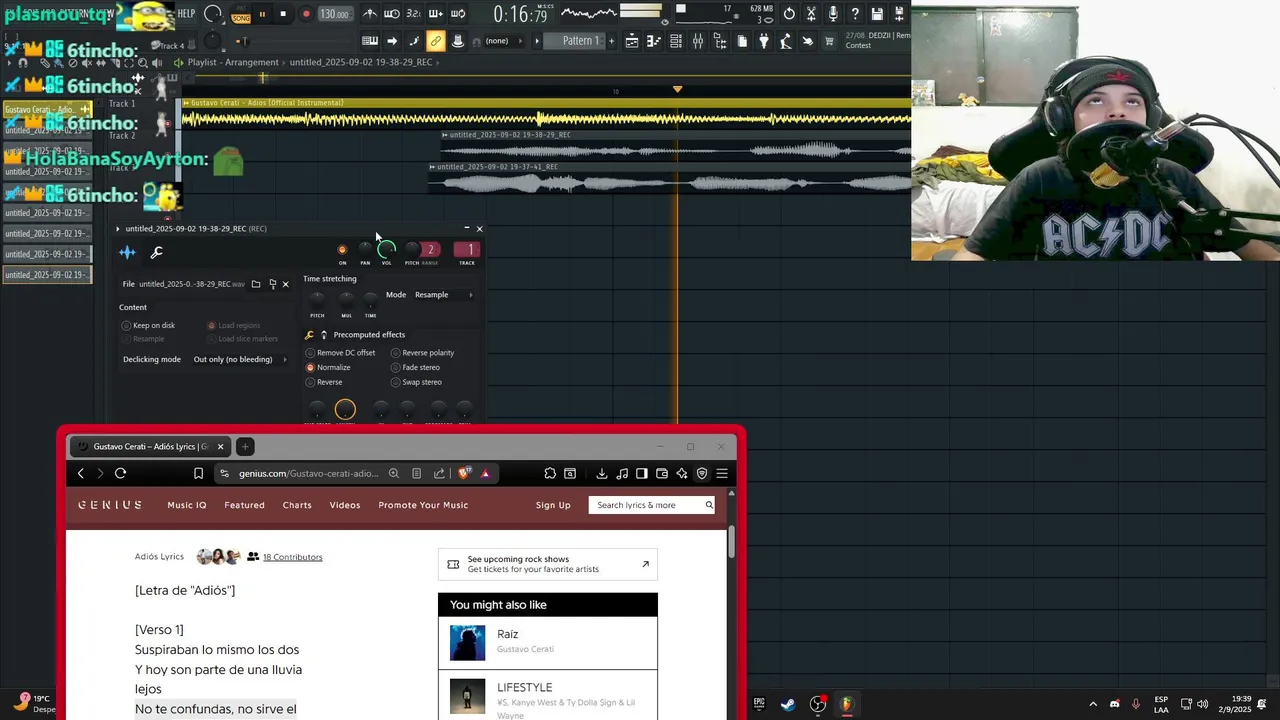This screenshot has height=720, width=1280.
Task: Open folder icon to load sample file
Action: point(256,284)
